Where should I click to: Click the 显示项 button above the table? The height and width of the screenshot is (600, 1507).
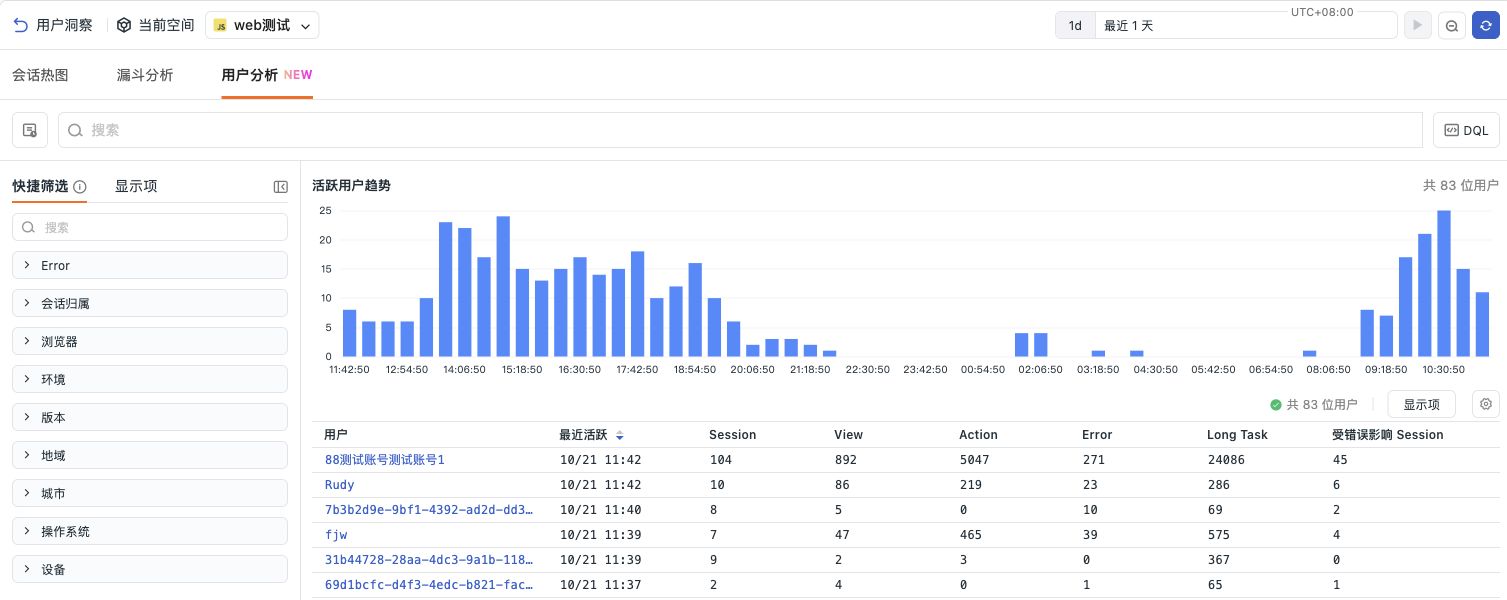[1421, 404]
